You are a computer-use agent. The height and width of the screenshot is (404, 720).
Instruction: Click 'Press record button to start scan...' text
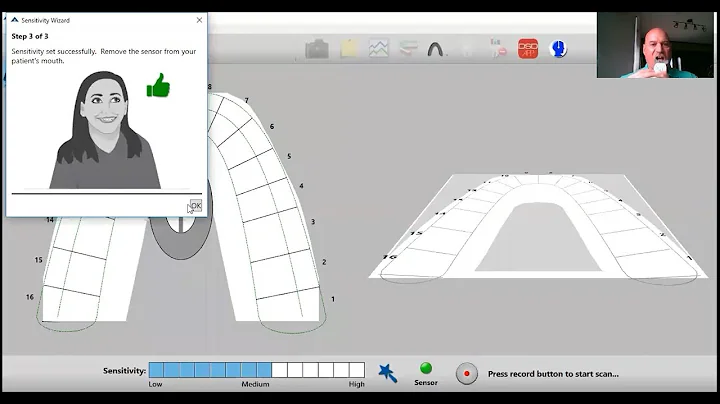coord(553,374)
